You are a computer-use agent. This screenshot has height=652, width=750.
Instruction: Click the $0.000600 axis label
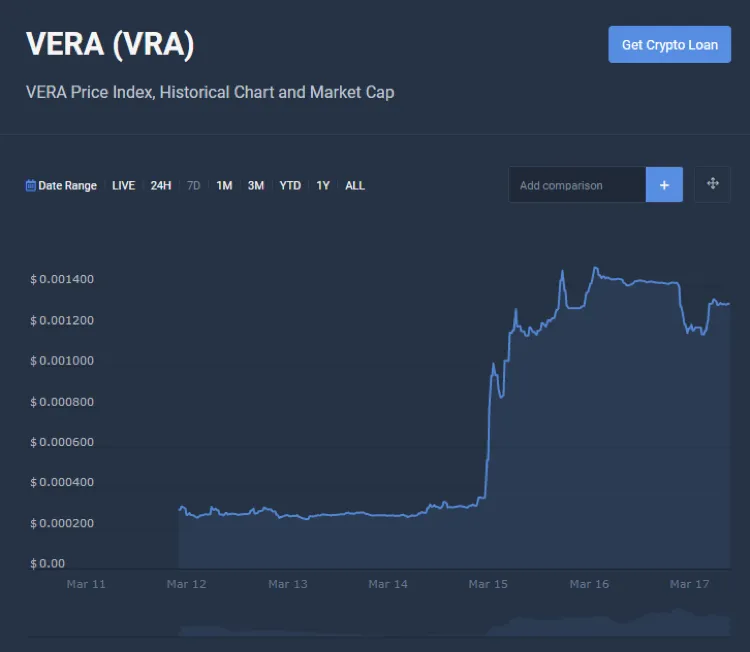coord(62,442)
